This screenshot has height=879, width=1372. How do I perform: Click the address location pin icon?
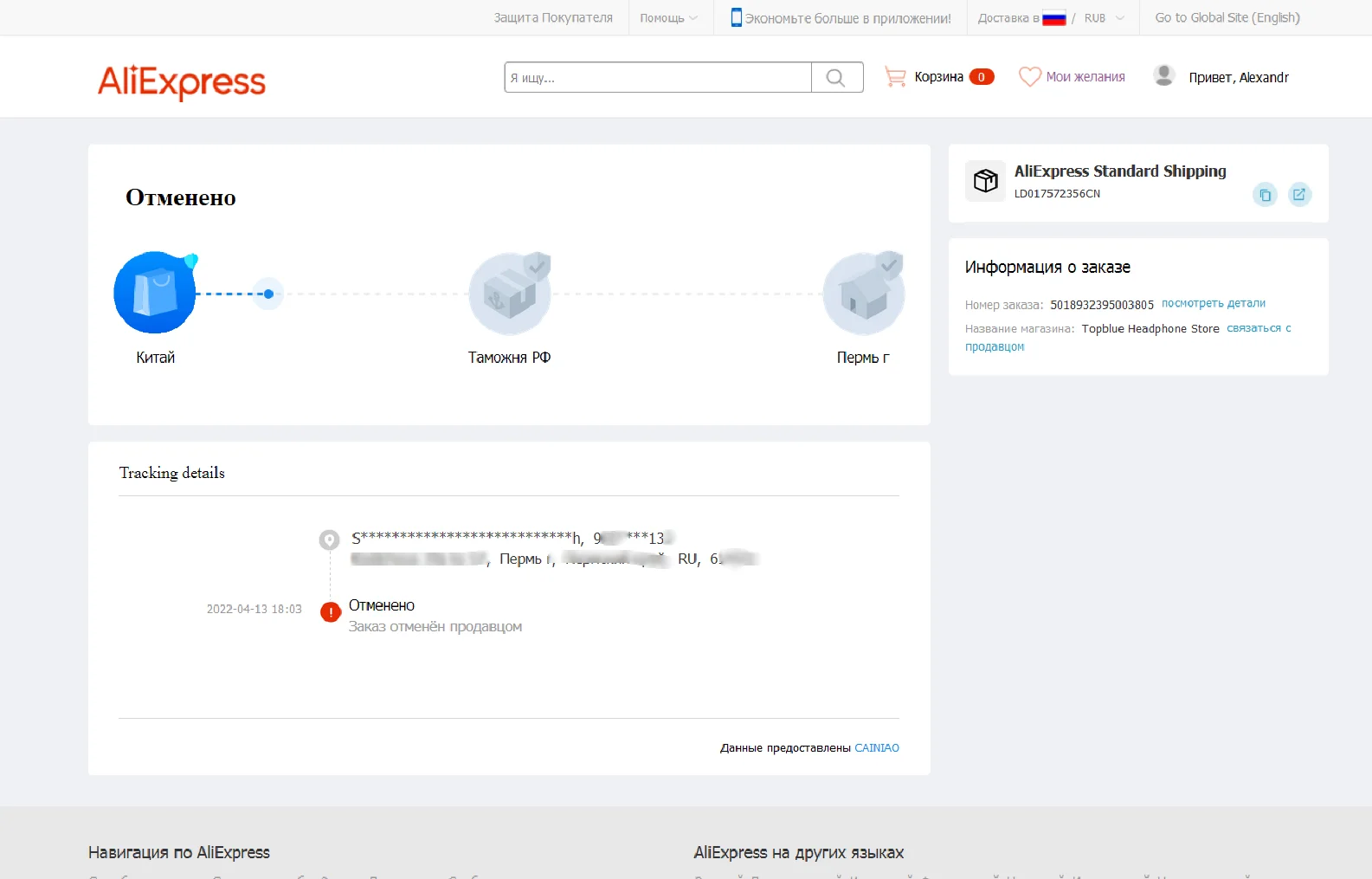(329, 540)
